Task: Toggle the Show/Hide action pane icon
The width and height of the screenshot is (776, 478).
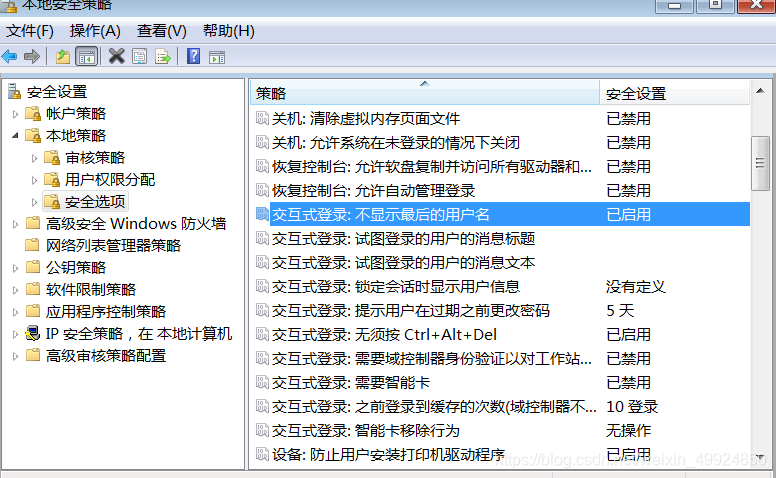Action: [216, 56]
